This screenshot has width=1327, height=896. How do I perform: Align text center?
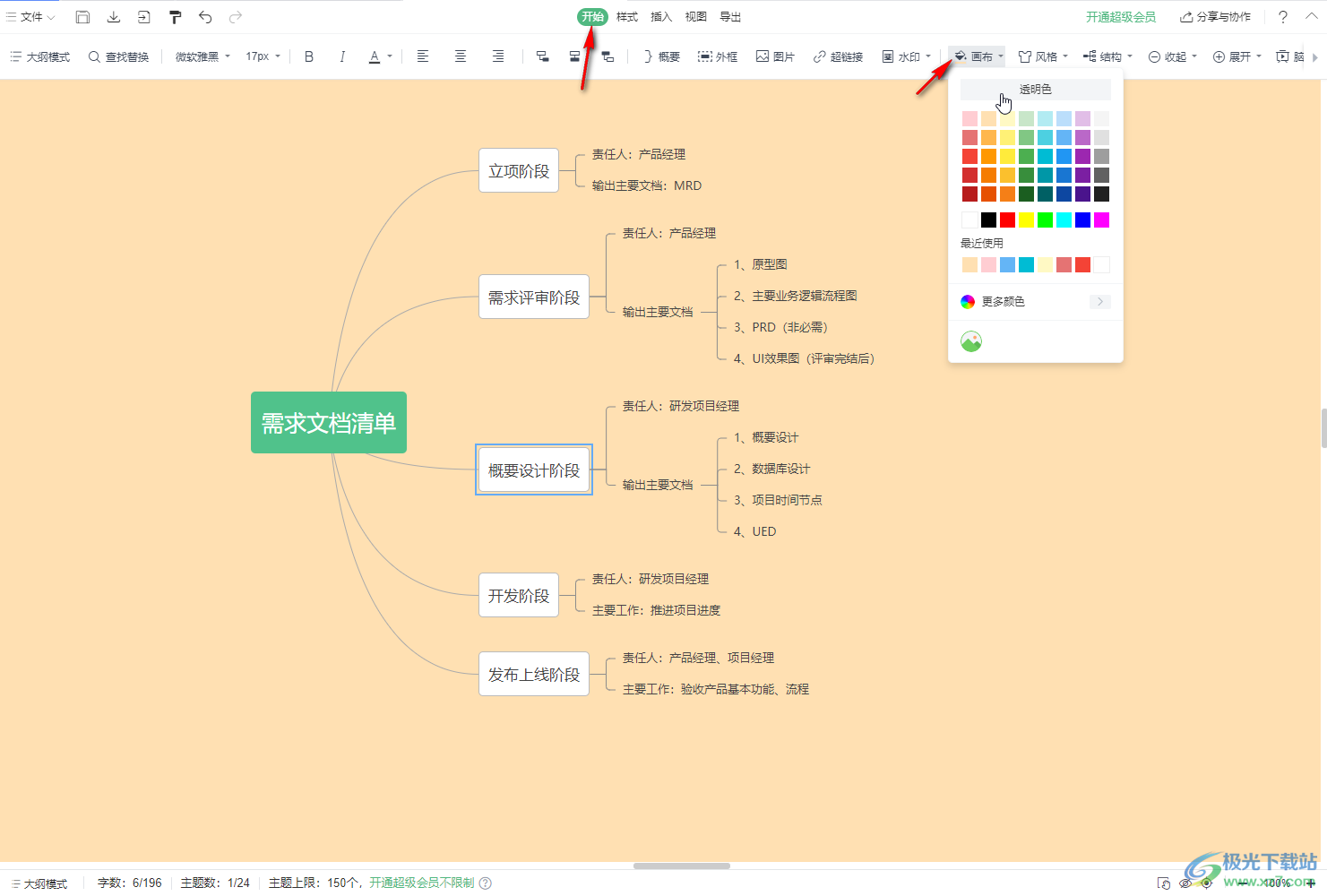coord(461,56)
